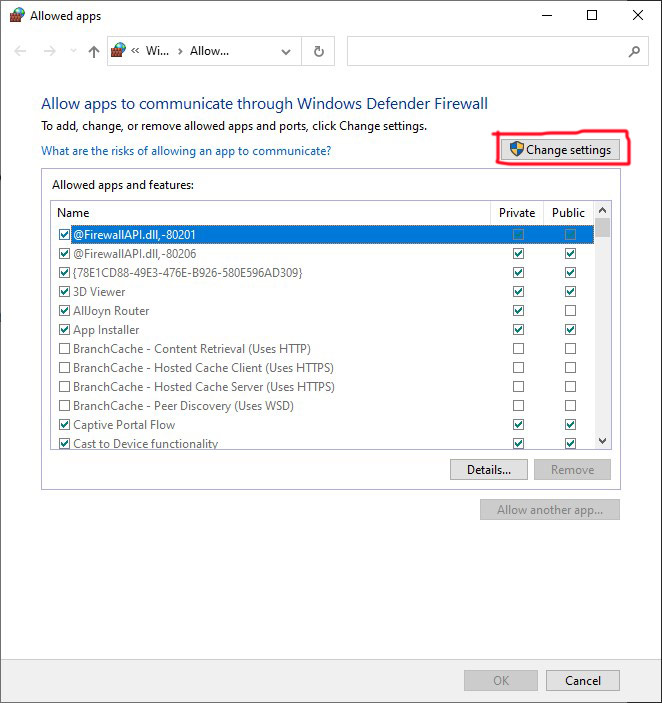Screen dimensions: 662x703
Task: Click the Change settings shield button
Action: pos(560,149)
